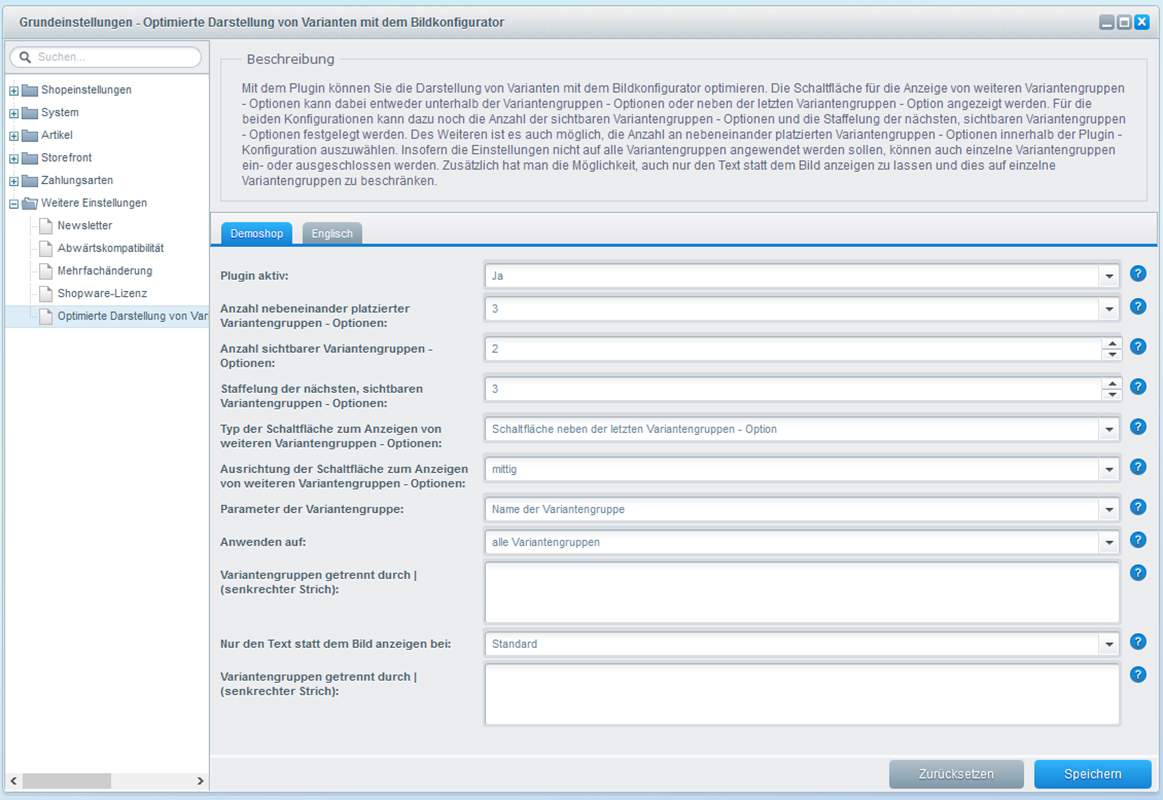Viewport: 1163px width, 800px height.
Task: Click the sidebar horizontal scrollbar thumb
Action: coord(67,781)
